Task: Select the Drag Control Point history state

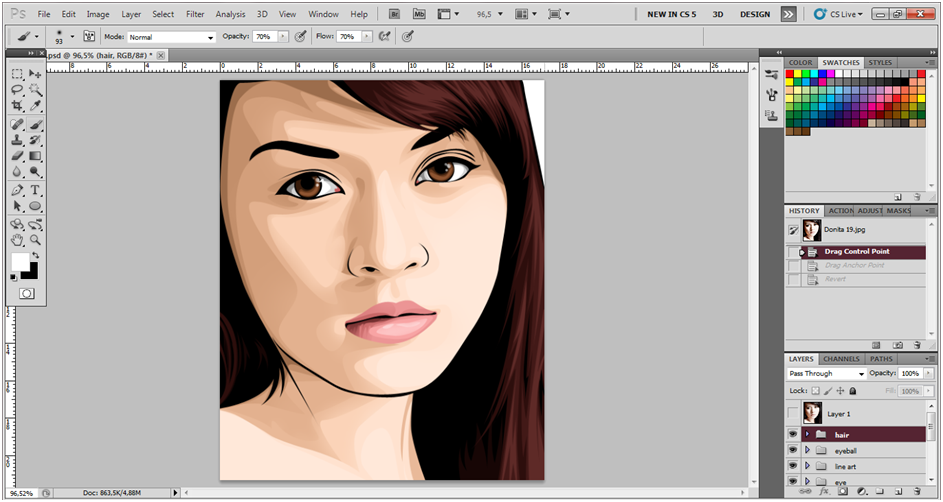Action: coord(856,252)
